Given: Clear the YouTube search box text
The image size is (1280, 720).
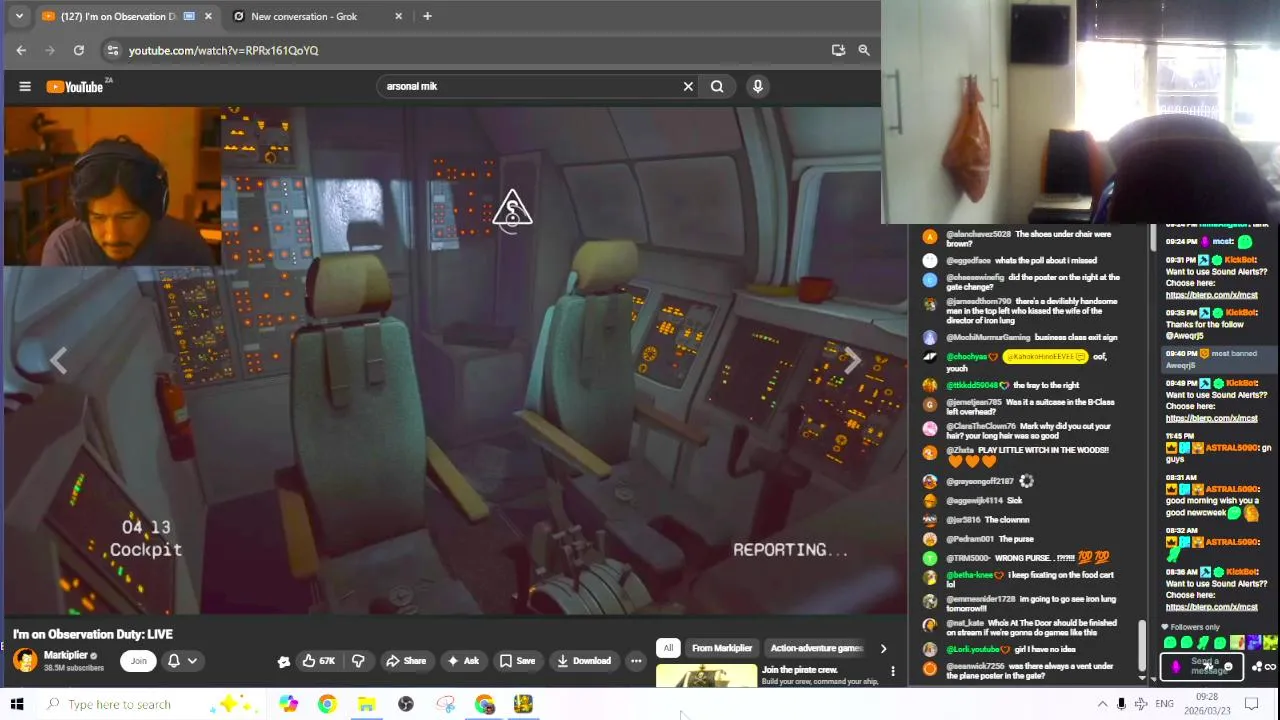Looking at the screenshot, I should click(x=688, y=86).
